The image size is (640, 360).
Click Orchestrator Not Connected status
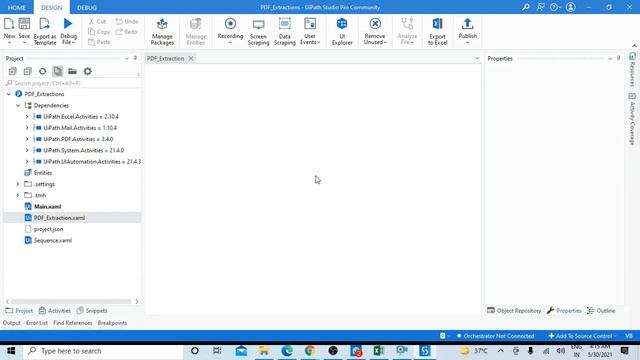[x=495, y=336]
